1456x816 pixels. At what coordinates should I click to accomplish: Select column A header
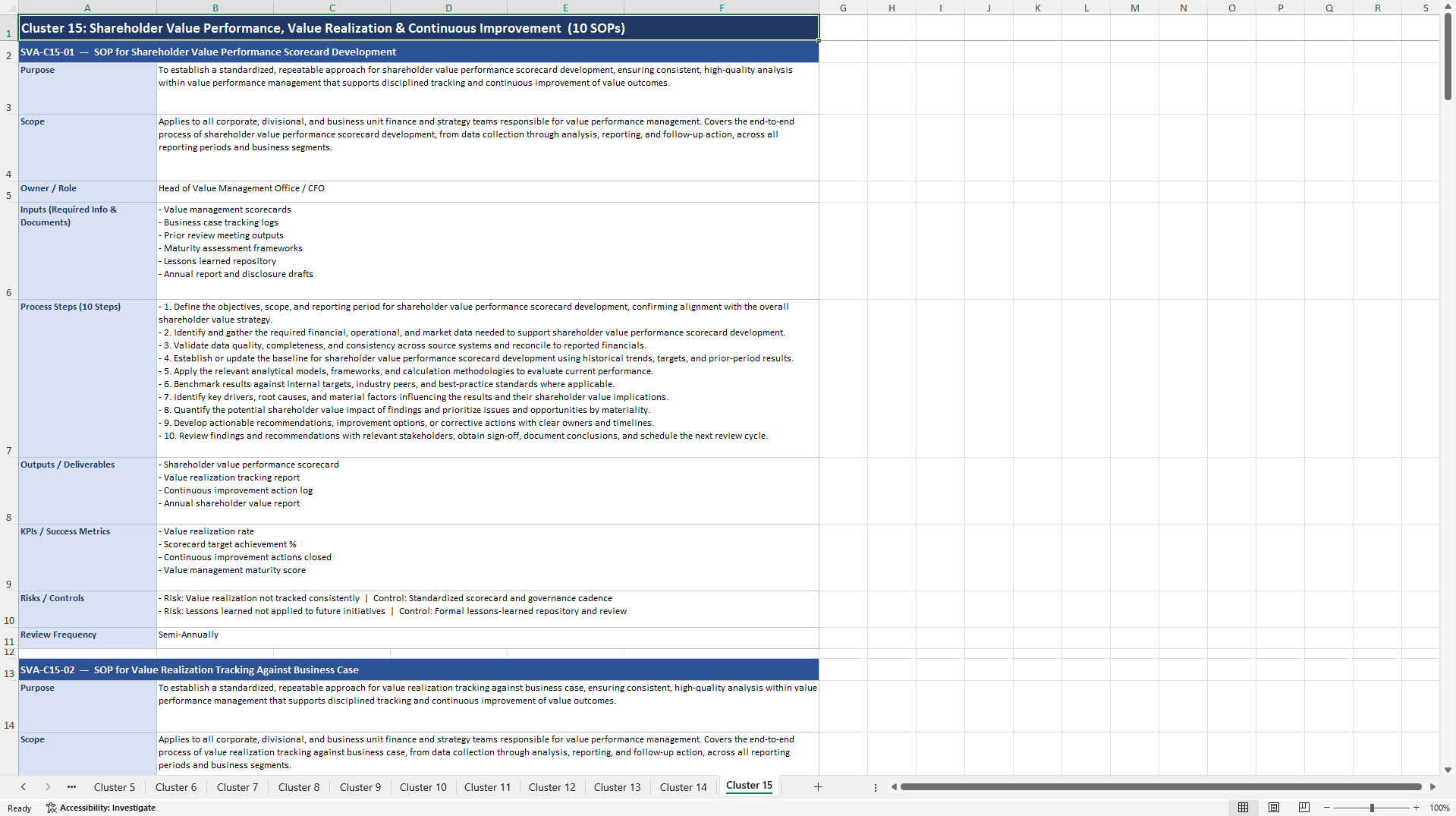[x=87, y=8]
